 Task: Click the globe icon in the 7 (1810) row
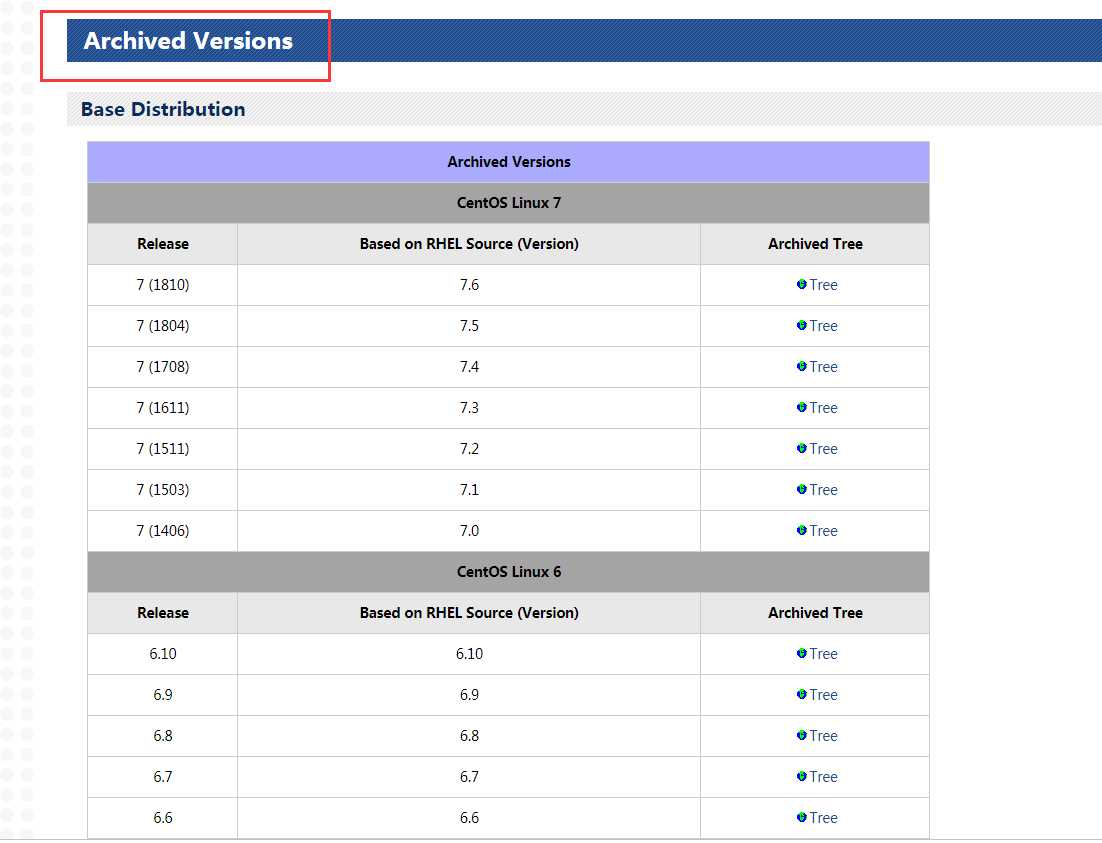[801, 284]
